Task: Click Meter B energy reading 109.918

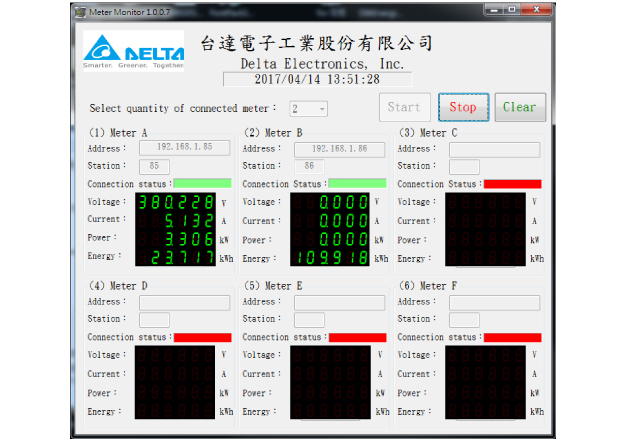Action: (x=332, y=258)
